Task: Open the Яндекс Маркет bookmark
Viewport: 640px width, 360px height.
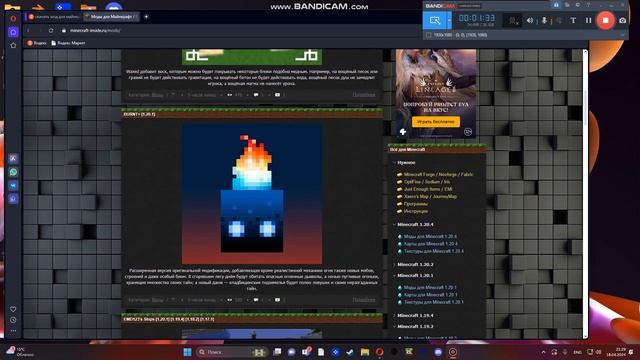Action: (x=68, y=43)
